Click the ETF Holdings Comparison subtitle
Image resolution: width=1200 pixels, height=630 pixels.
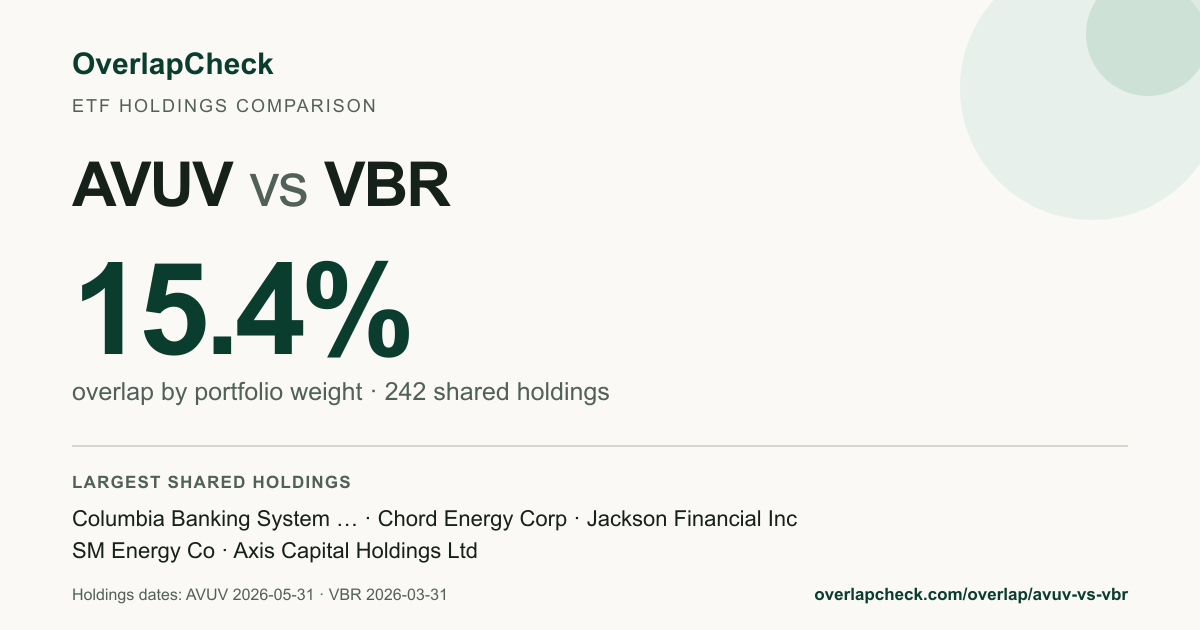click(224, 106)
